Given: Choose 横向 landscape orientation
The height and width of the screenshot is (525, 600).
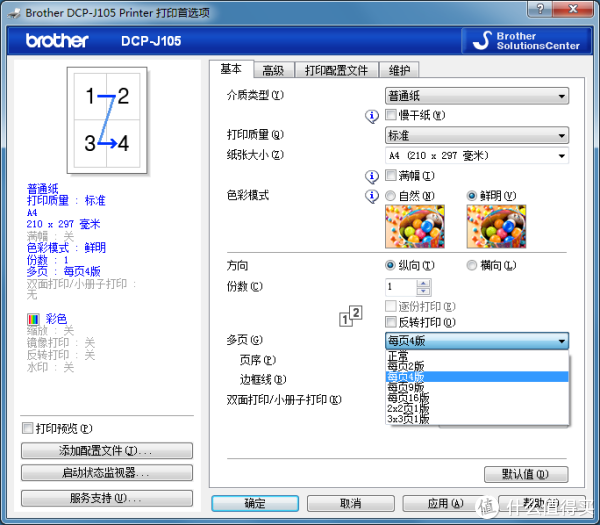Looking at the screenshot, I should 472,265.
